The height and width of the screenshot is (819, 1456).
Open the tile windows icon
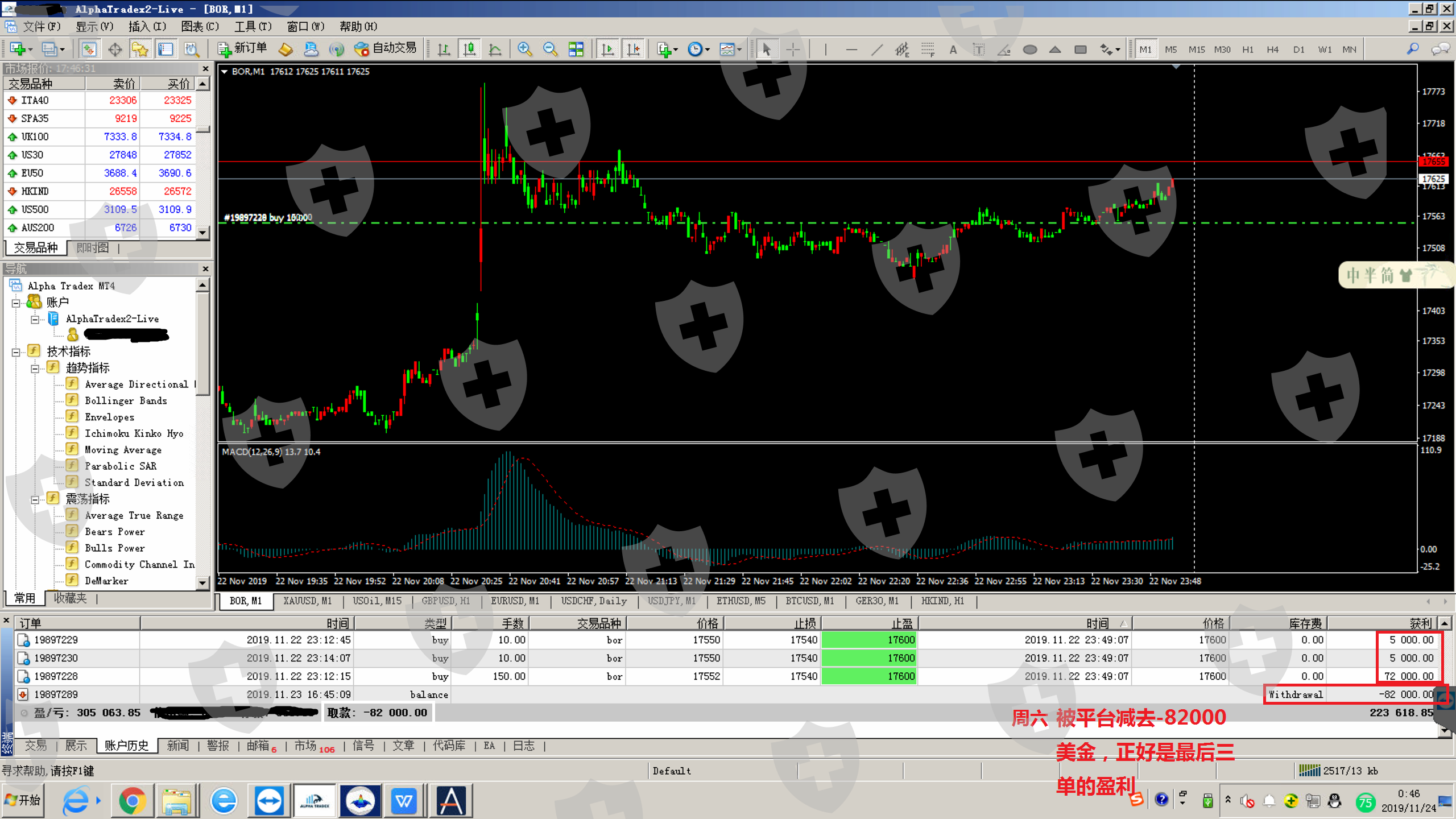576,49
